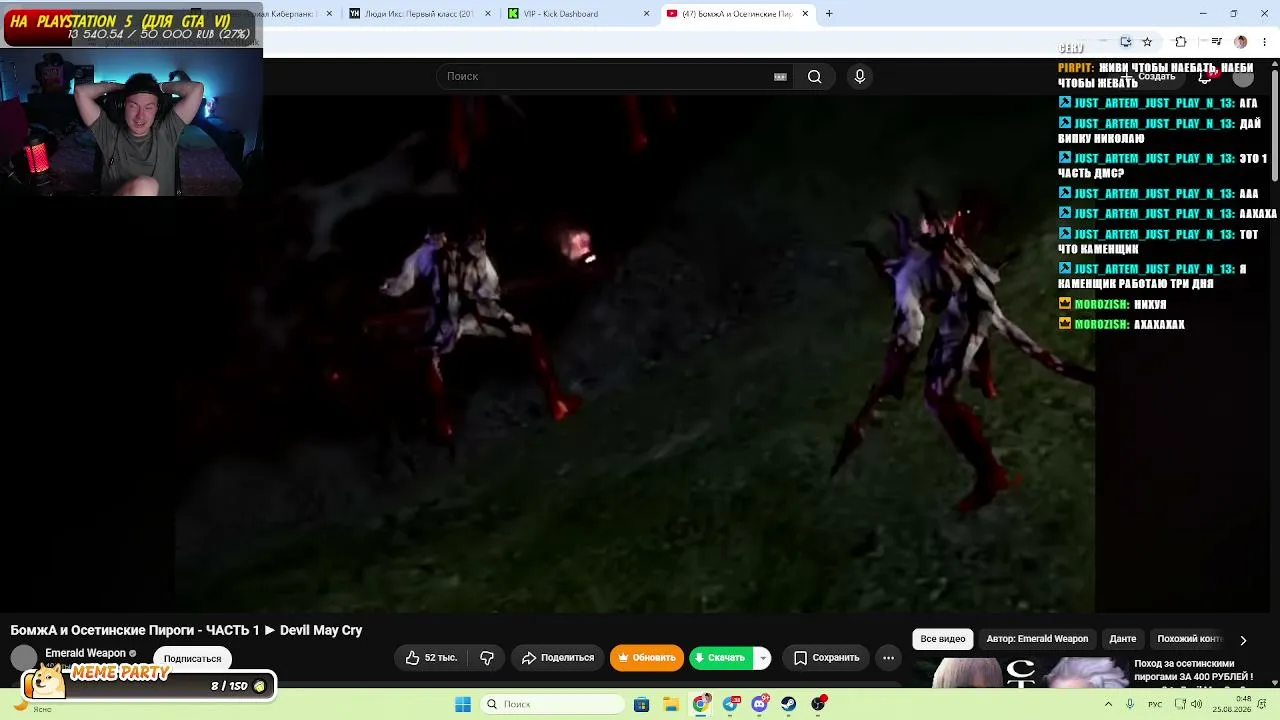Close the VIP - Kick Dashboard tab
1280x720 pixels.
point(646,14)
